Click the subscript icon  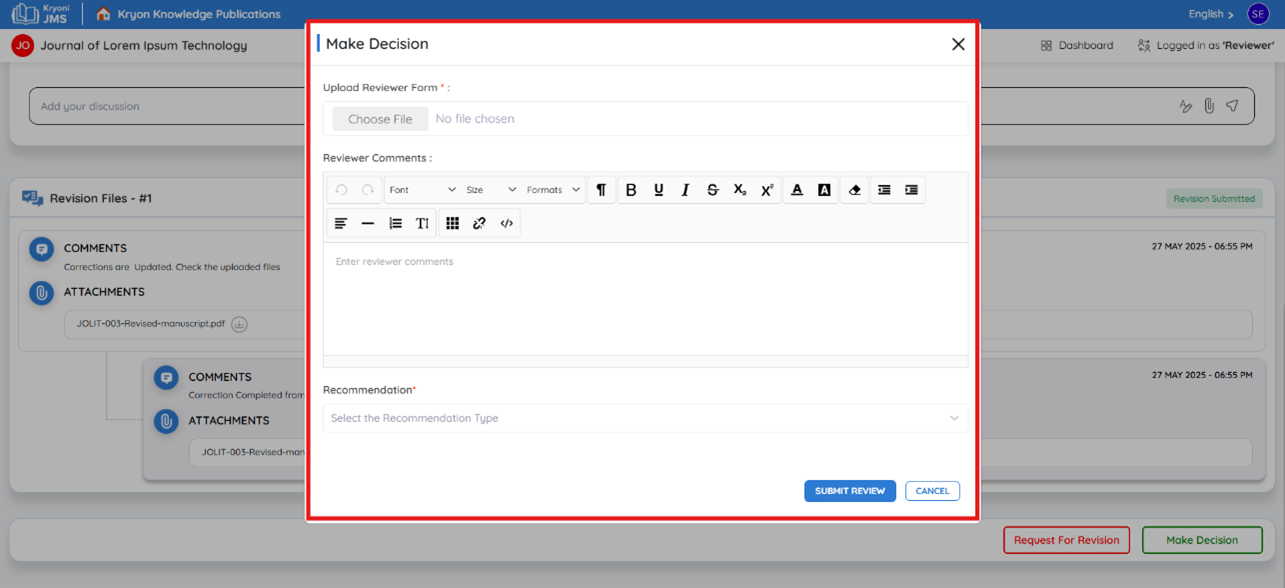pos(740,190)
